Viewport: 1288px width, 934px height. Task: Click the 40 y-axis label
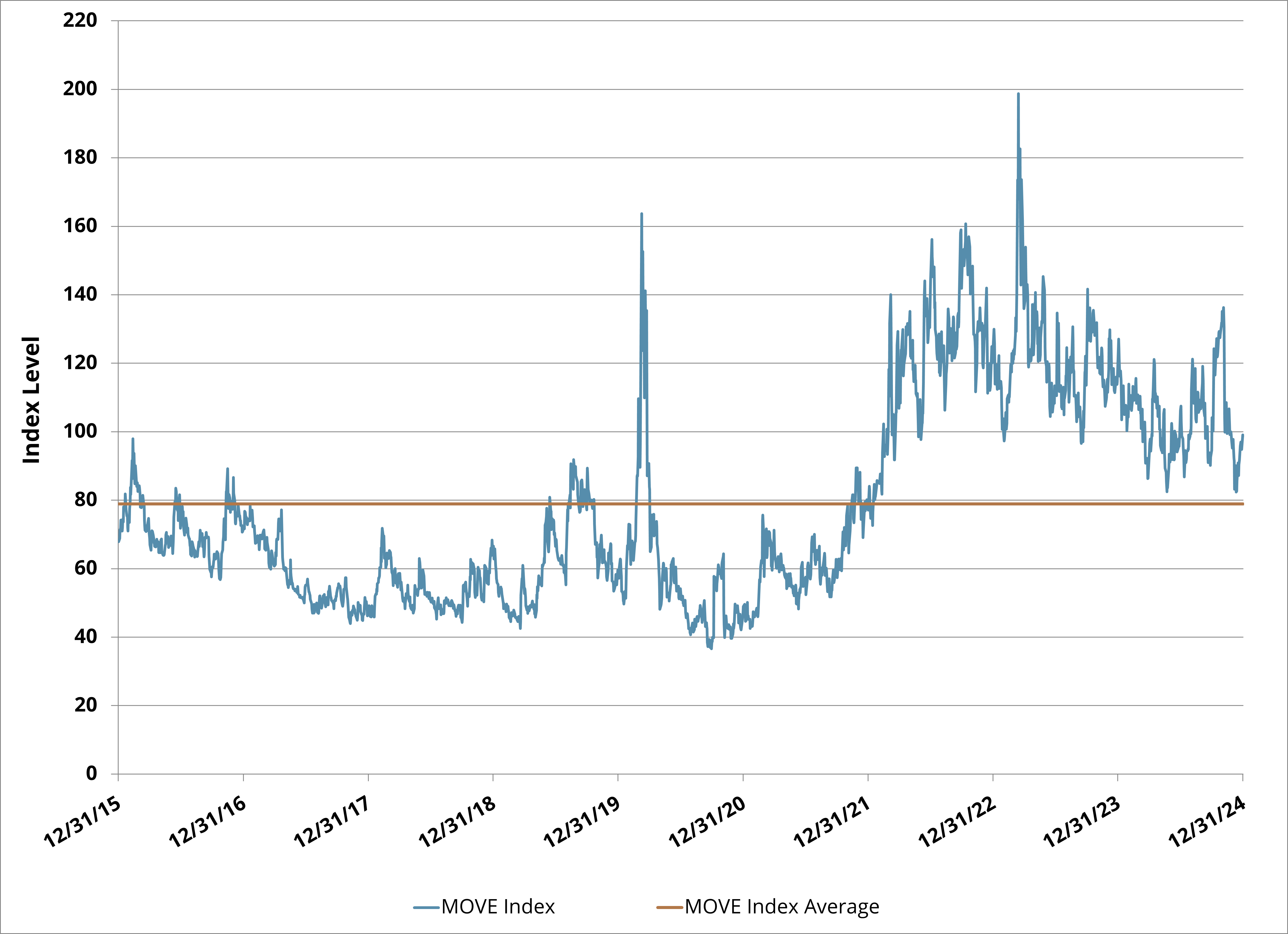click(x=86, y=636)
